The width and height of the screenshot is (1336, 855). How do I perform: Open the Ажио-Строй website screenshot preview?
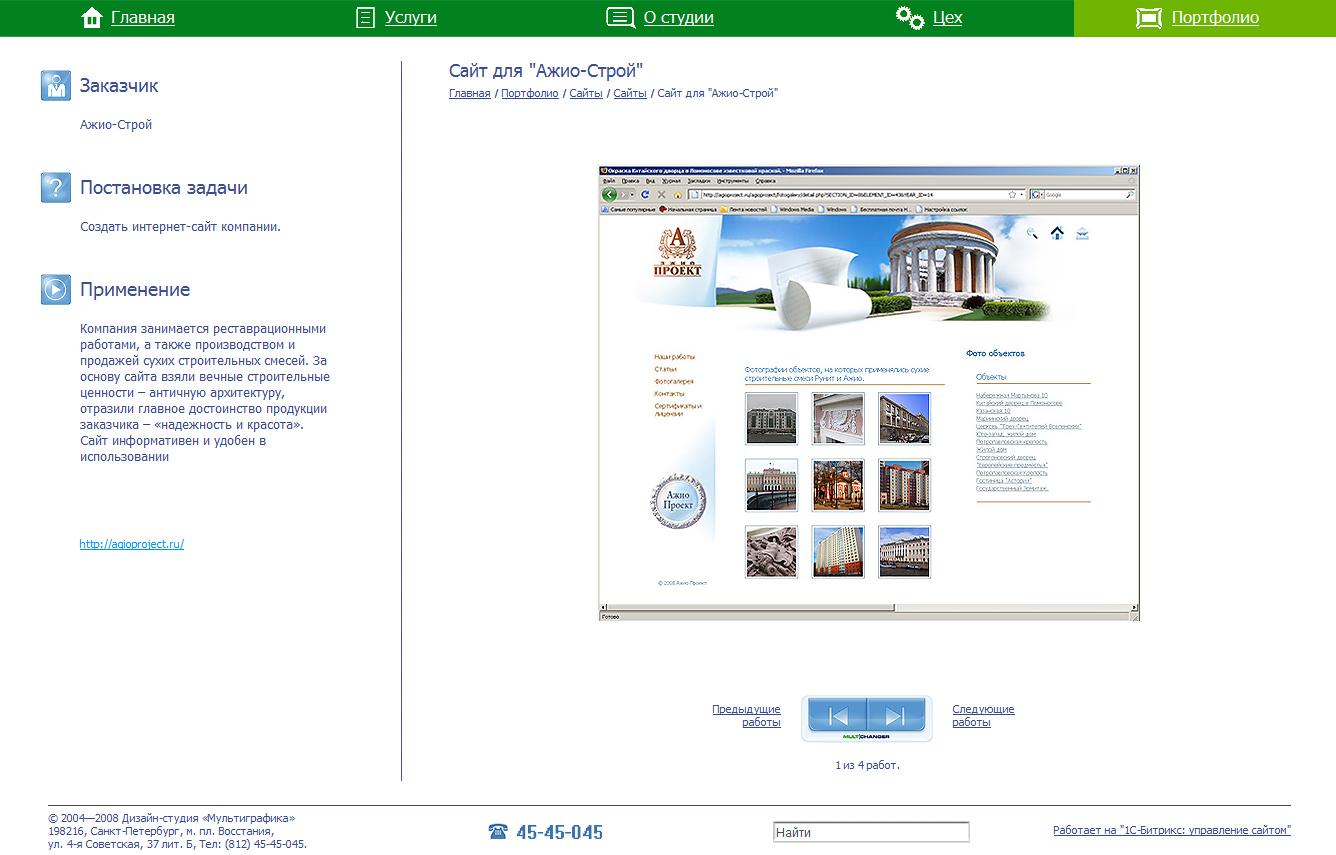[x=868, y=393]
